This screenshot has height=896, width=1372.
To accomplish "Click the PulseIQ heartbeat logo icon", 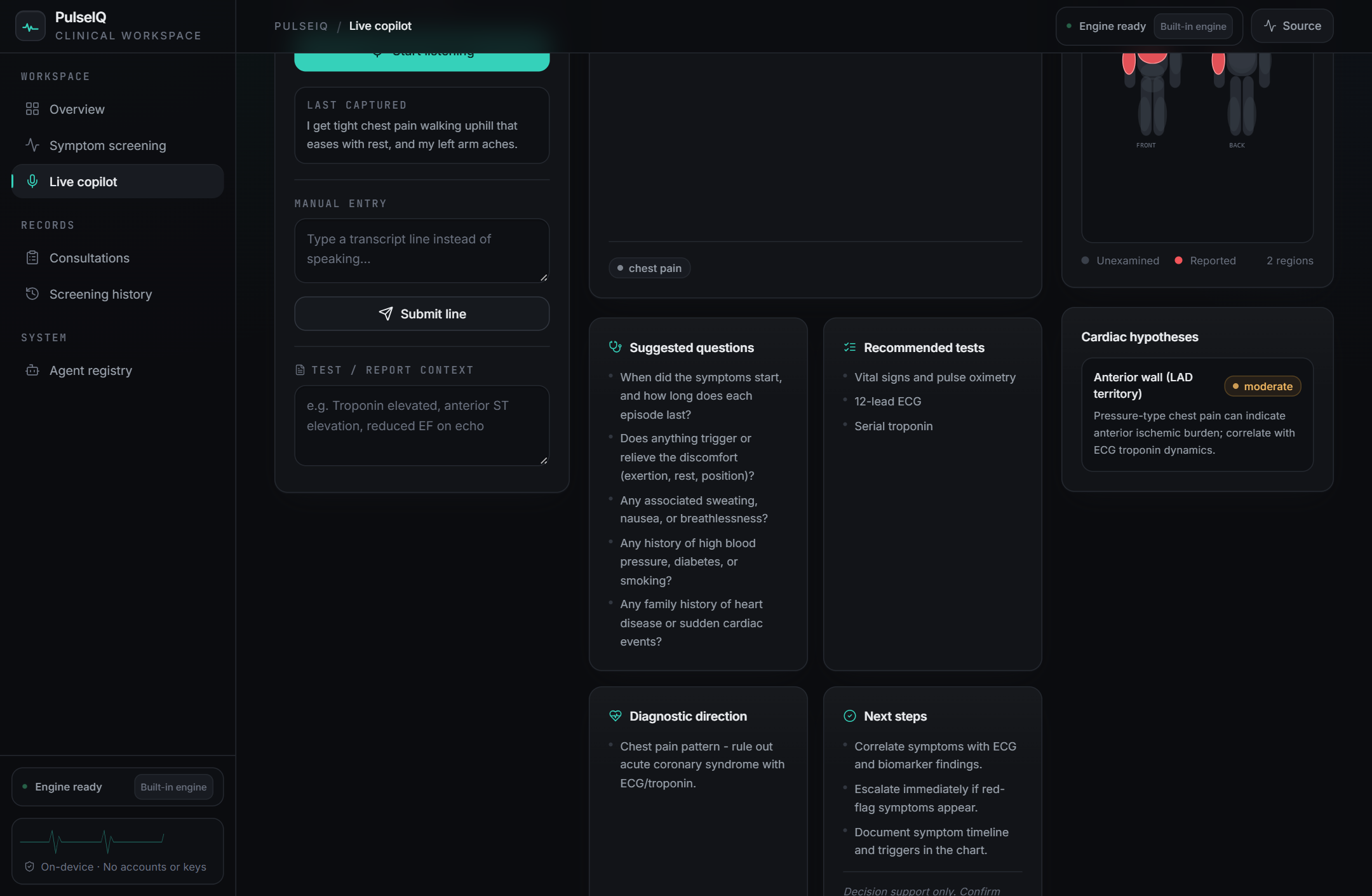I will point(30,26).
